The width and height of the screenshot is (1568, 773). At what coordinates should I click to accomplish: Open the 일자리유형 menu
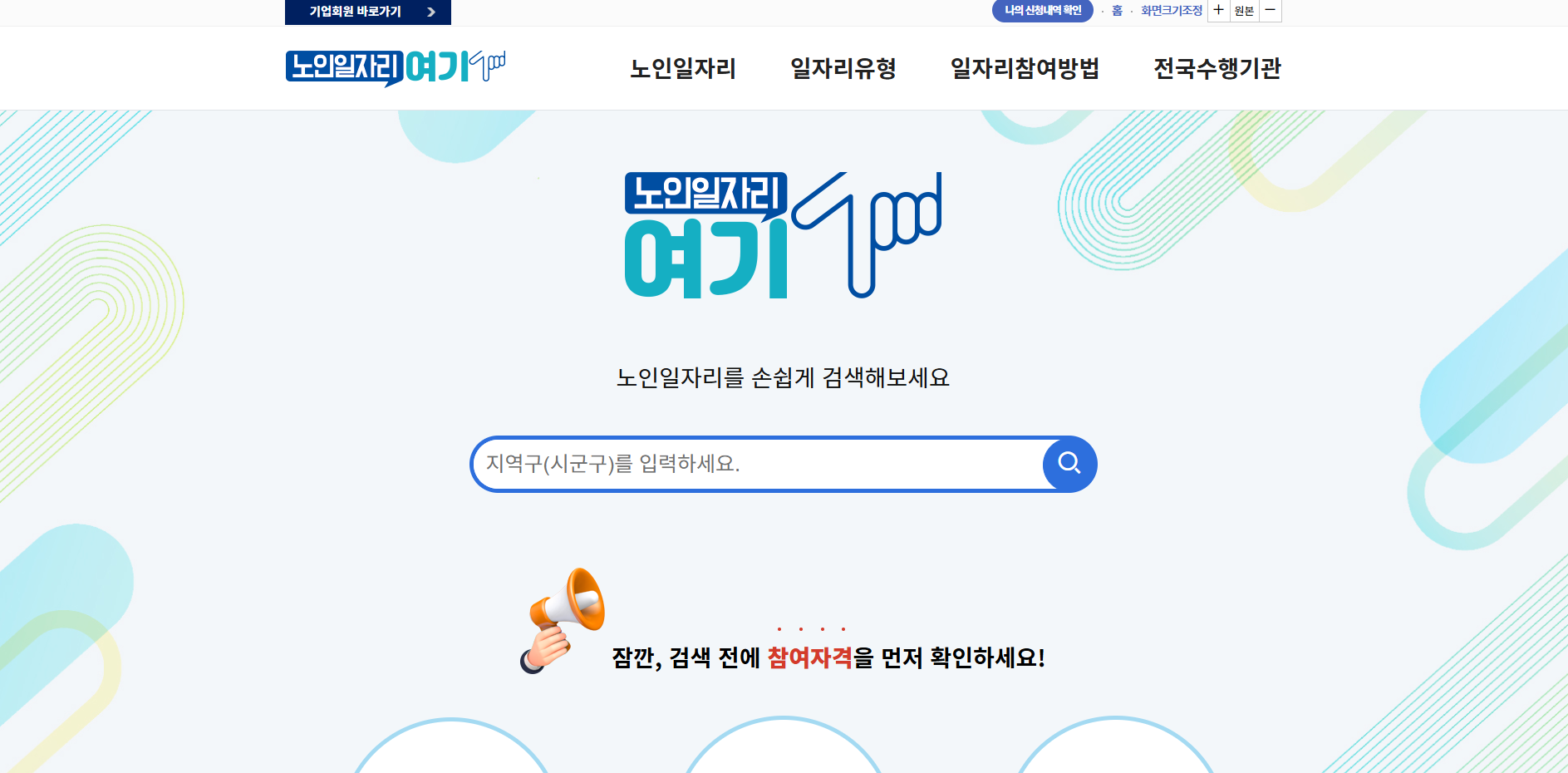[x=843, y=68]
